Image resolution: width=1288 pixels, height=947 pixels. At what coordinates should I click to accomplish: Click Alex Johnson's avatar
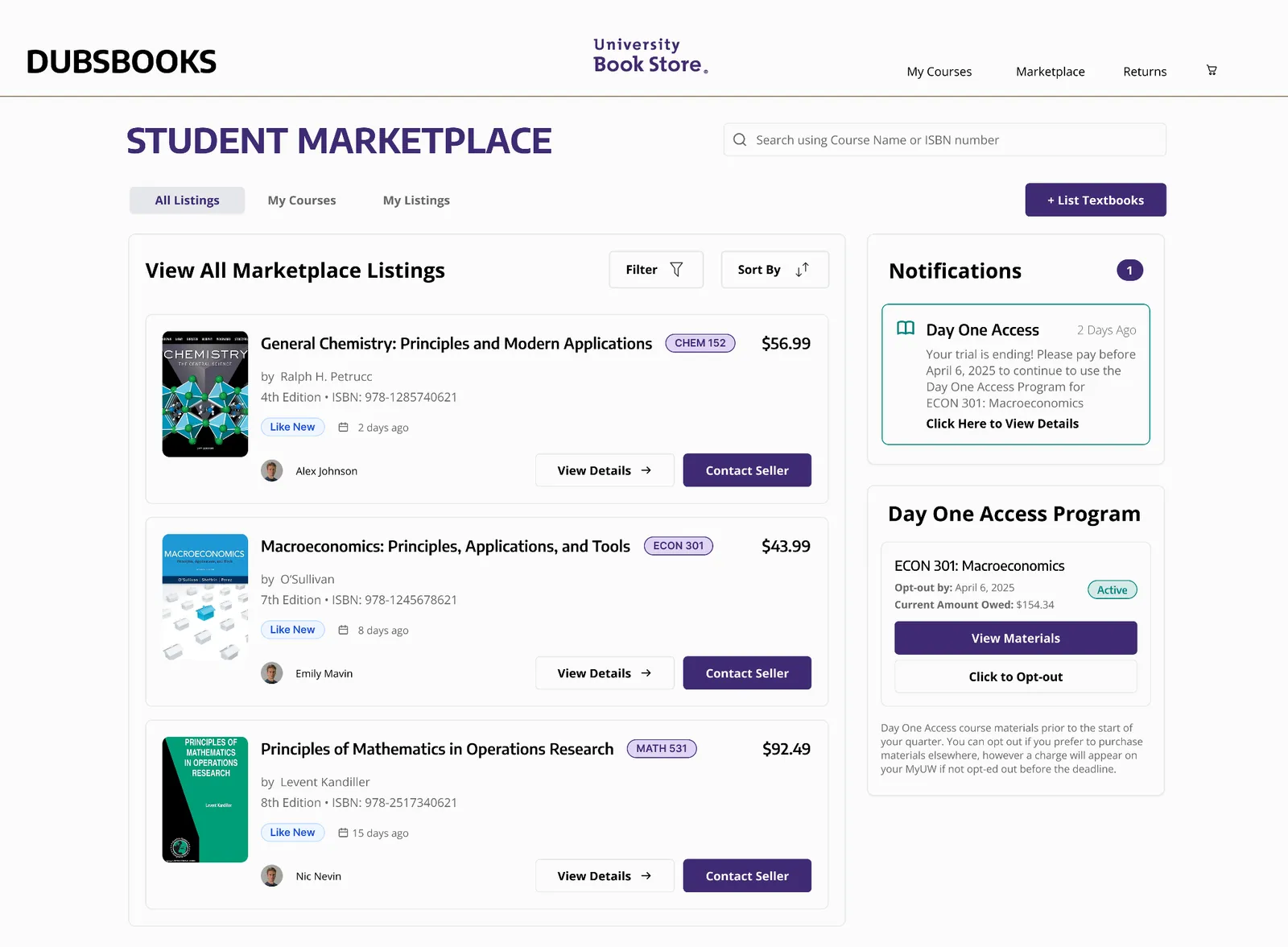(x=272, y=471)
